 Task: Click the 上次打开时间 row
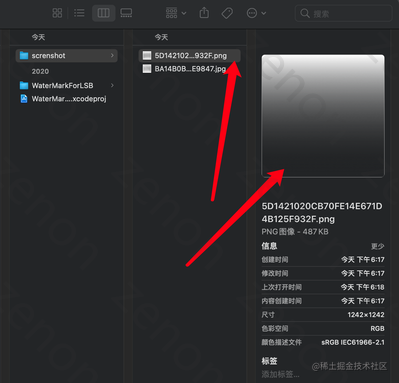[x=323, y=287]
